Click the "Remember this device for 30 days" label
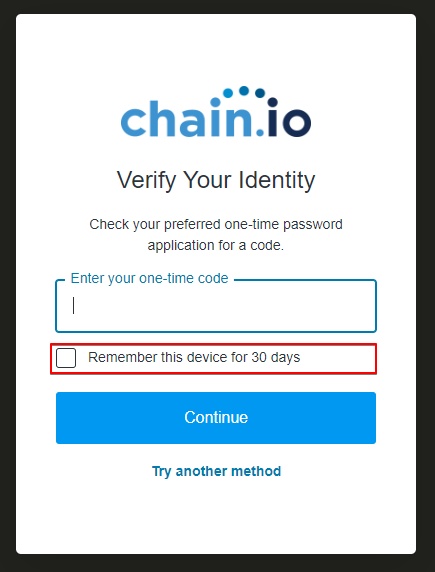This screenshot has height=572, width=435. [194, 358]
